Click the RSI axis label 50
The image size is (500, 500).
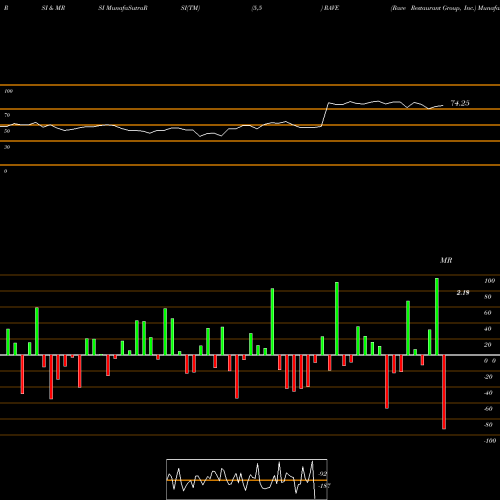(7, 131)
